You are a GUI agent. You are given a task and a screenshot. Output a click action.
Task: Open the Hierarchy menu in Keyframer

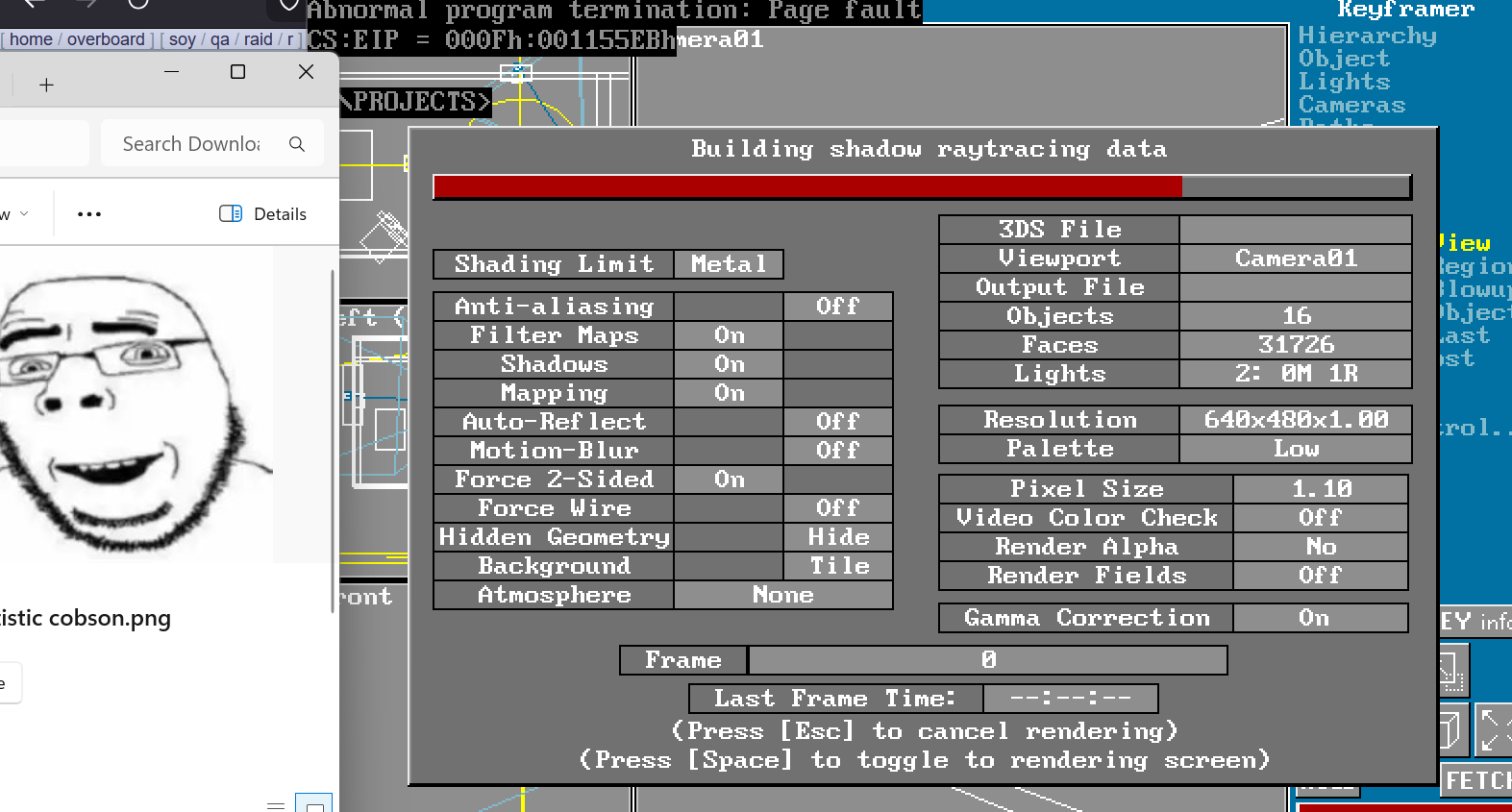pyautogui.click(x=1367, y=37)
